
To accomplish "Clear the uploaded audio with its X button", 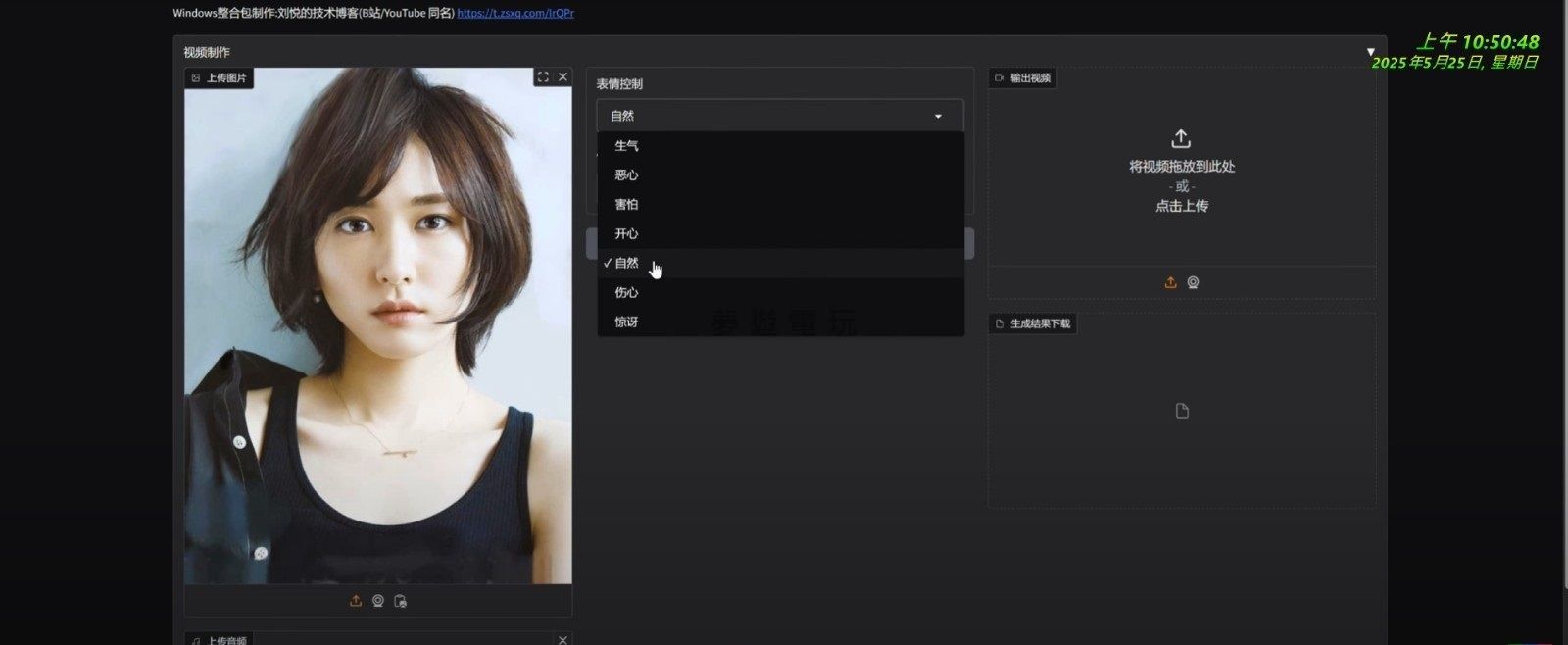I will pyautogui.click(x=563, y=639).
